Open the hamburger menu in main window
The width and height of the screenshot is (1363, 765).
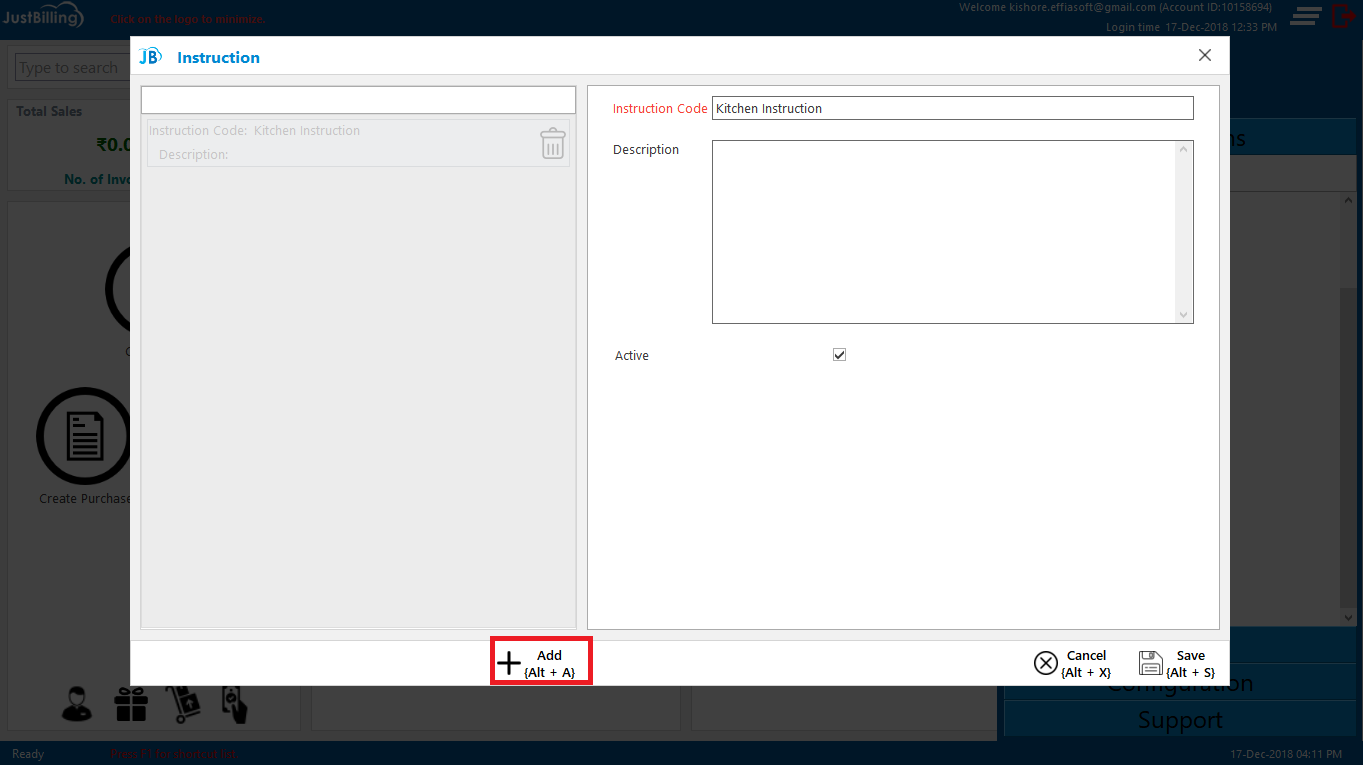click(x=1305, y=15)
